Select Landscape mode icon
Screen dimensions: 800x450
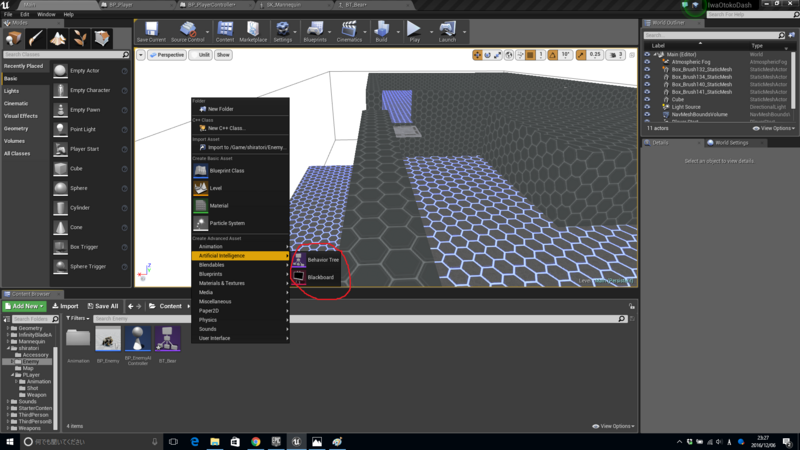click(58, 38)
